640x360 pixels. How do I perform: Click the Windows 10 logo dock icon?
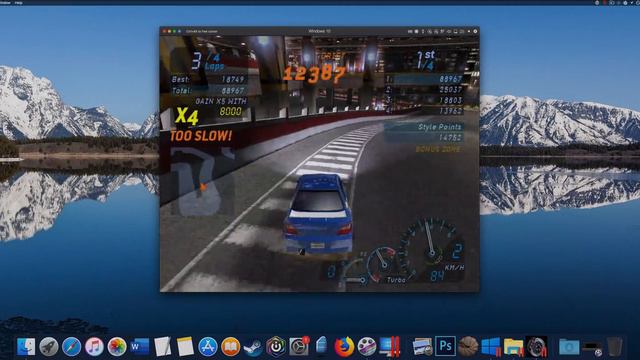(491, 347)
